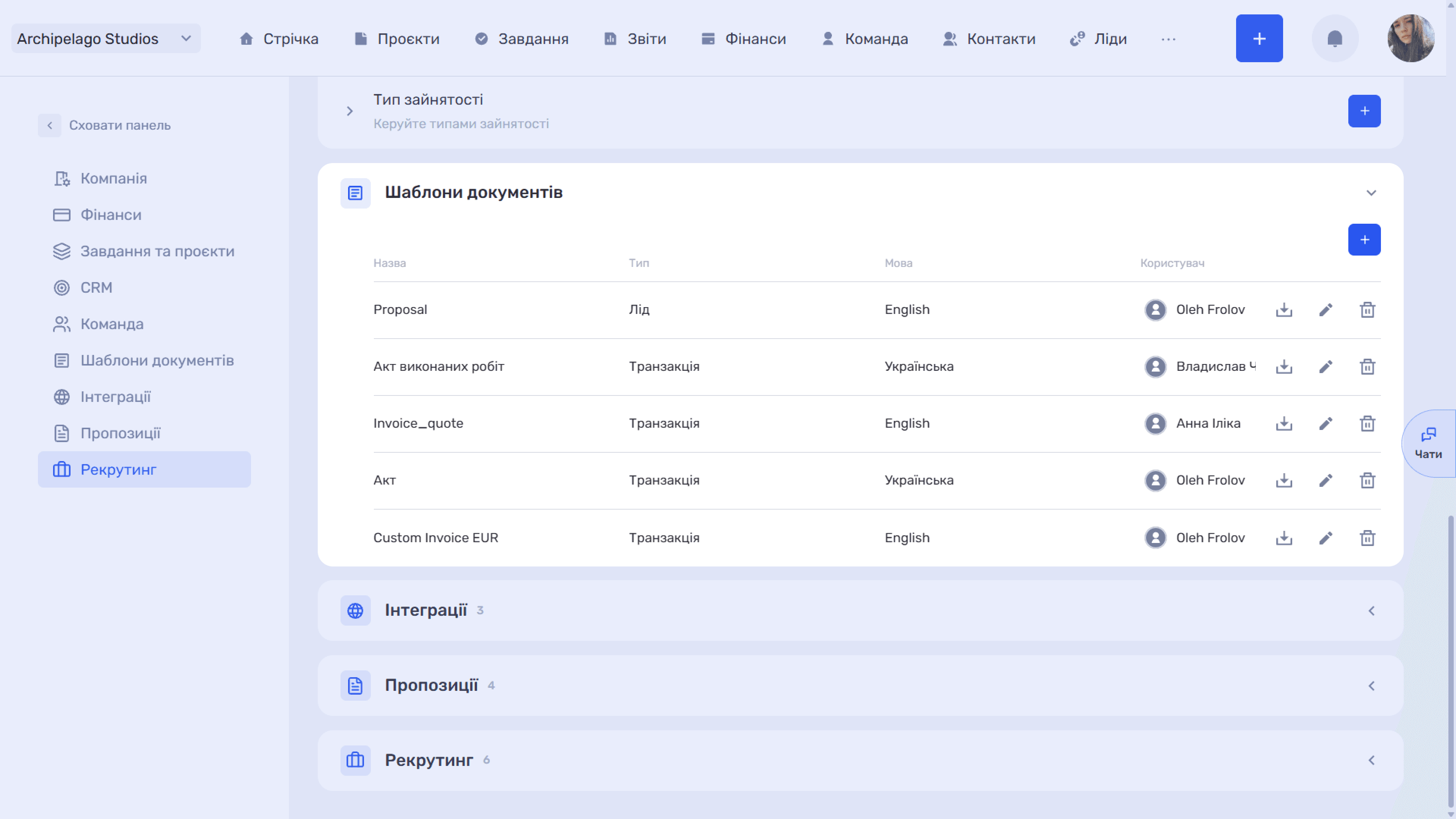The width and height of the screenshot is (1456, 819).
Task: Click the global create plus button
Action: (1259, 38)
